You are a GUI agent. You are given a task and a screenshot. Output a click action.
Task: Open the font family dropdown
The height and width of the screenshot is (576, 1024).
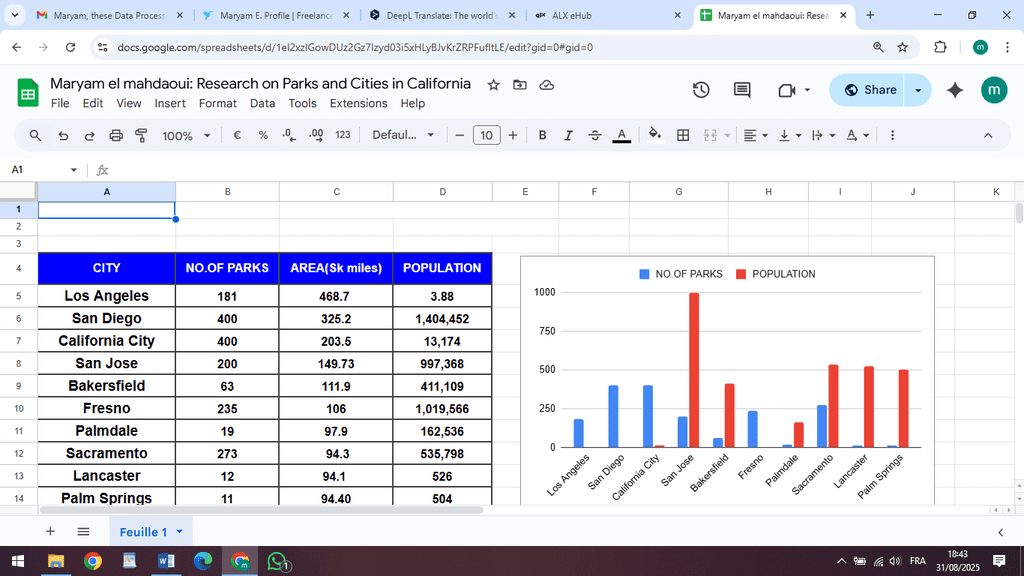403,135
